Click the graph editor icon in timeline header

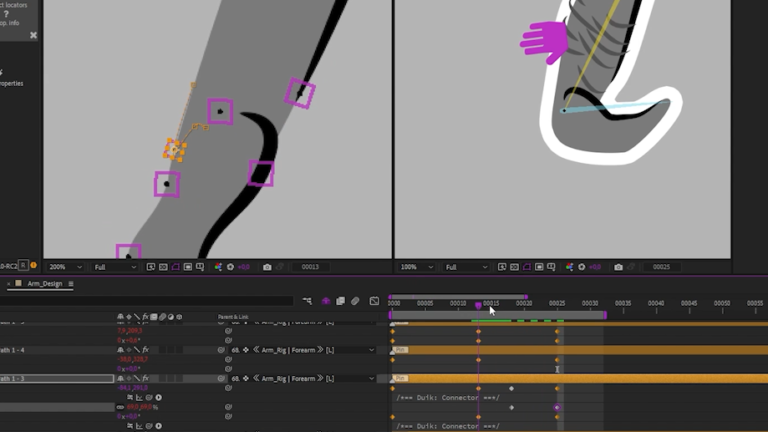(374, 301)
